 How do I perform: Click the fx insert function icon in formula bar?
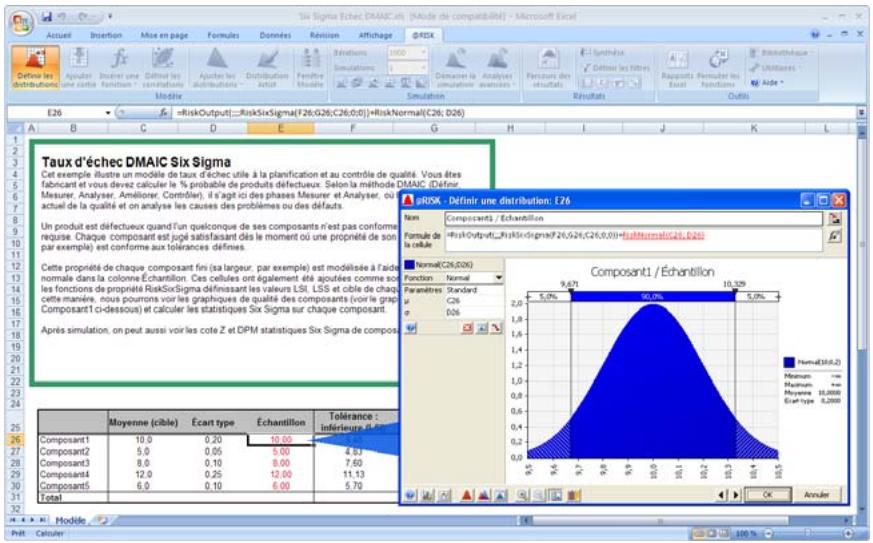coord(163,112)
